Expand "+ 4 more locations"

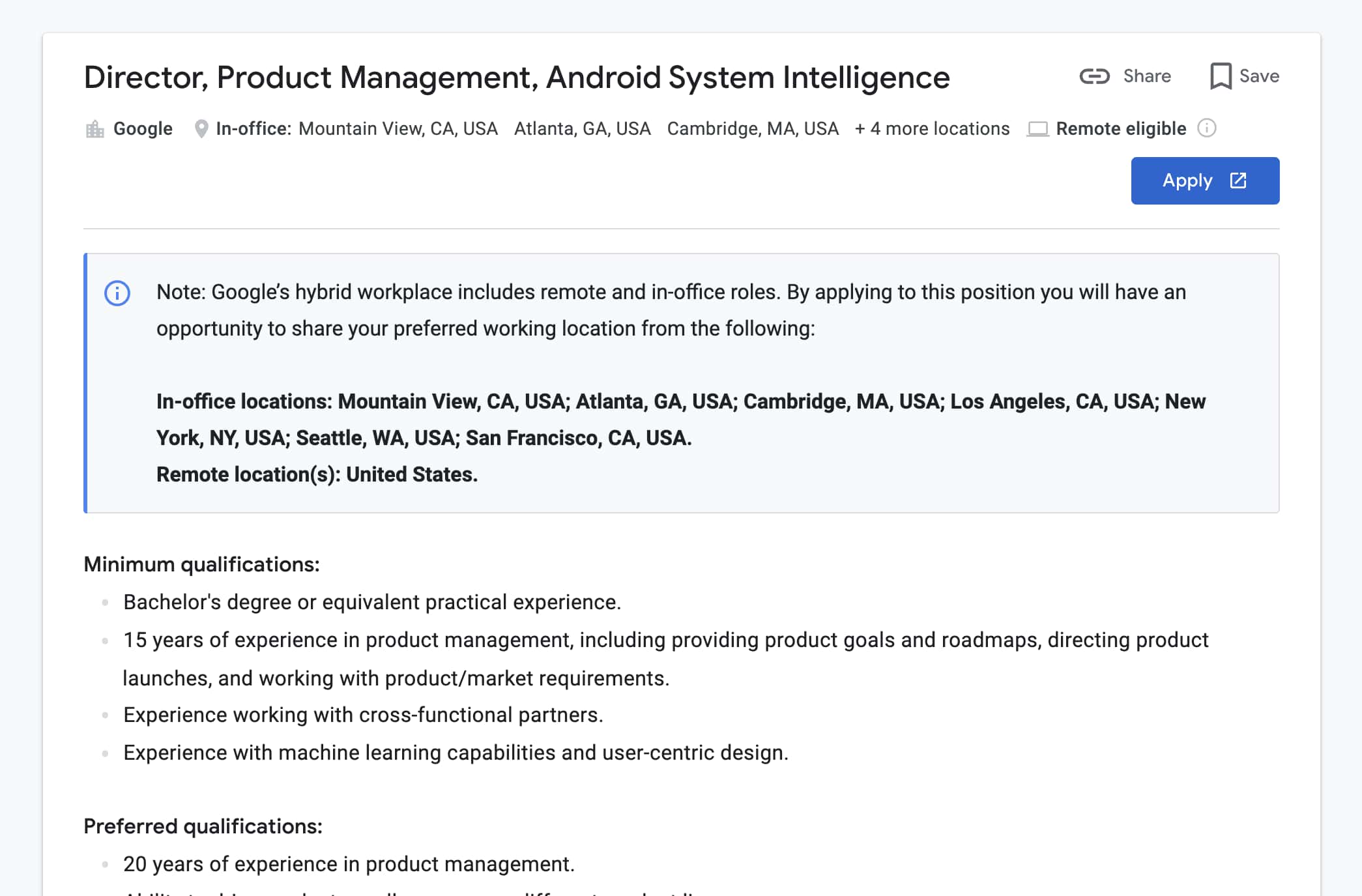pos(932,129)
